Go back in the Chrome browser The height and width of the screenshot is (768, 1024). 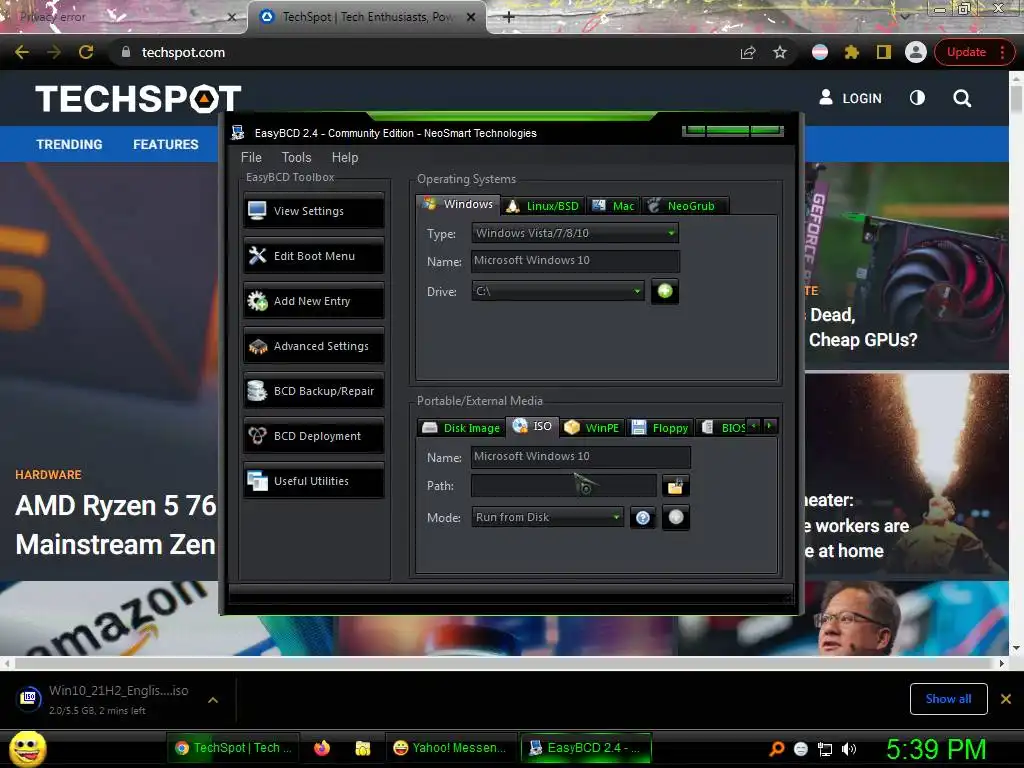click(22, 52)
